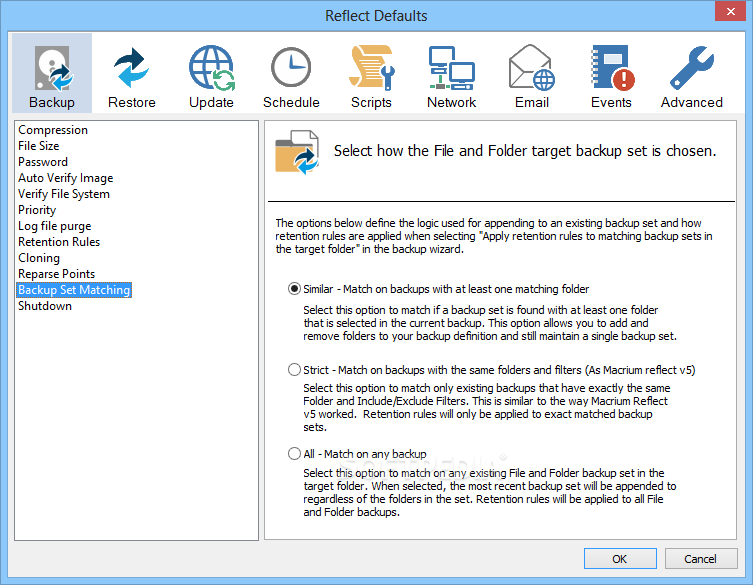Open the Backup settings category

(52, 73)
